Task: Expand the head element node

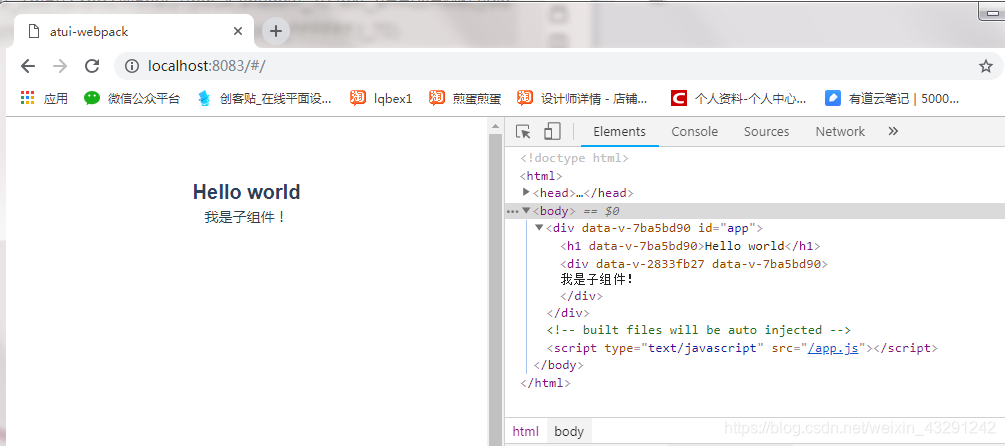Action: pyautogui.click(x=526, y=192)
